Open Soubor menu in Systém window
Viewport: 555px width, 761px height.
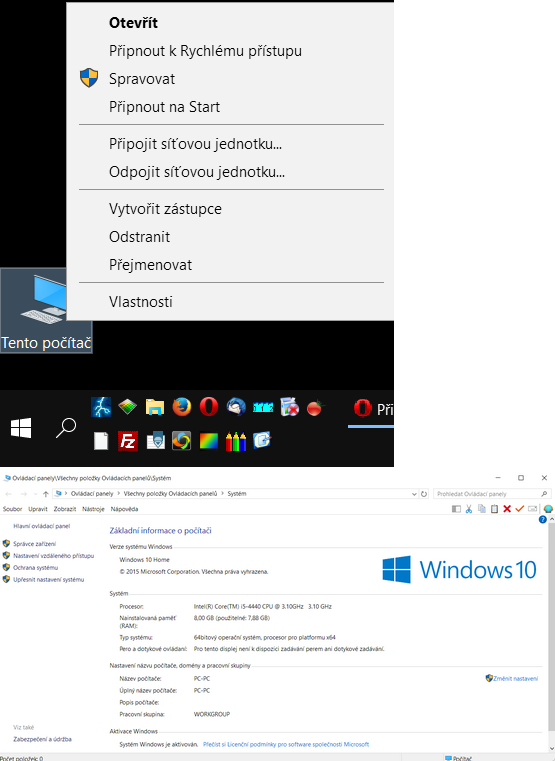click(13, 509)
